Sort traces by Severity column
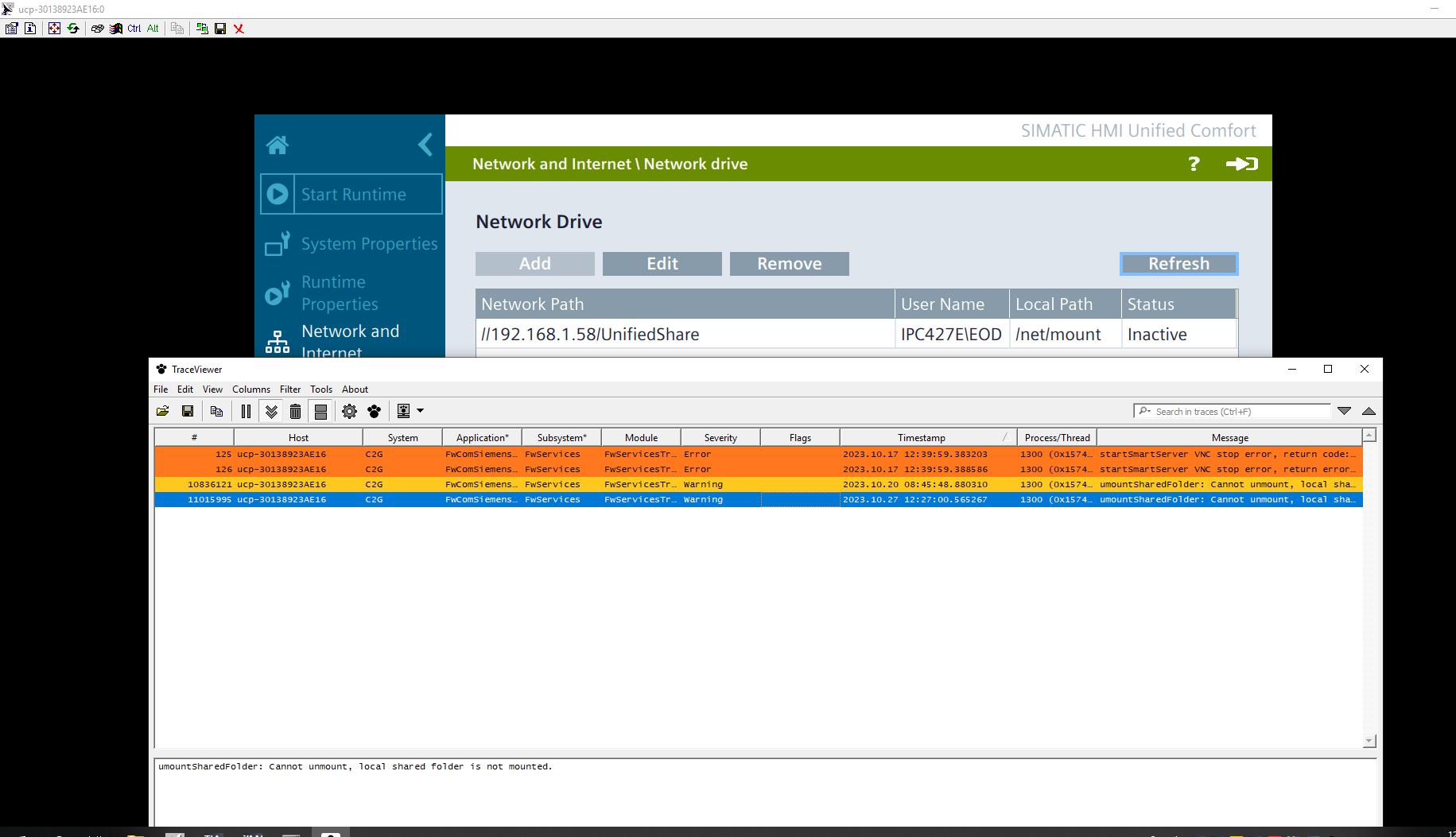Image resolution: width=1456 pixels, height=837 pixels. click(720, 438)
